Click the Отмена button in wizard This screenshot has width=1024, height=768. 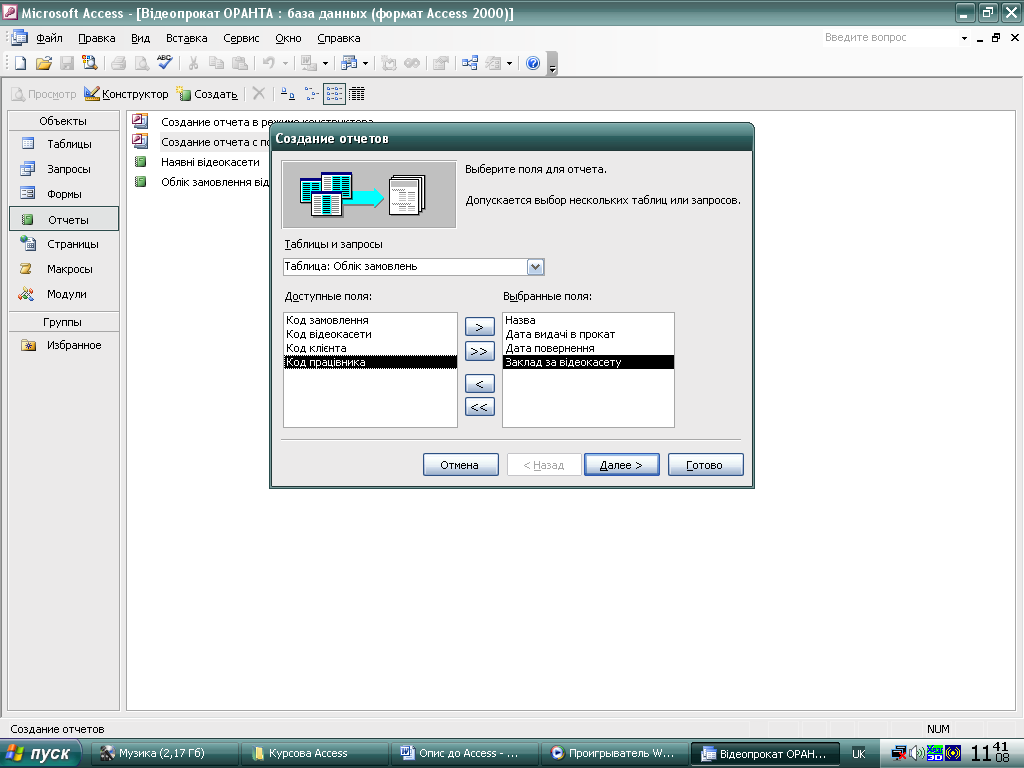[460, 465]
